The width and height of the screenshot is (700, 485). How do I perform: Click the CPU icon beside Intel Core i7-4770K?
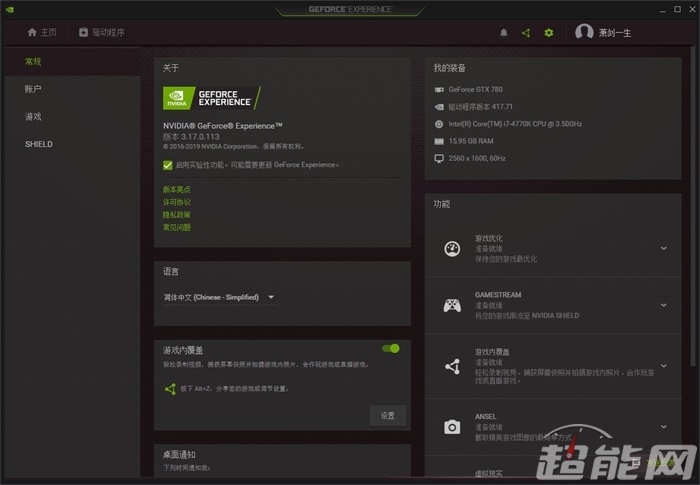(x=439, y=124)
